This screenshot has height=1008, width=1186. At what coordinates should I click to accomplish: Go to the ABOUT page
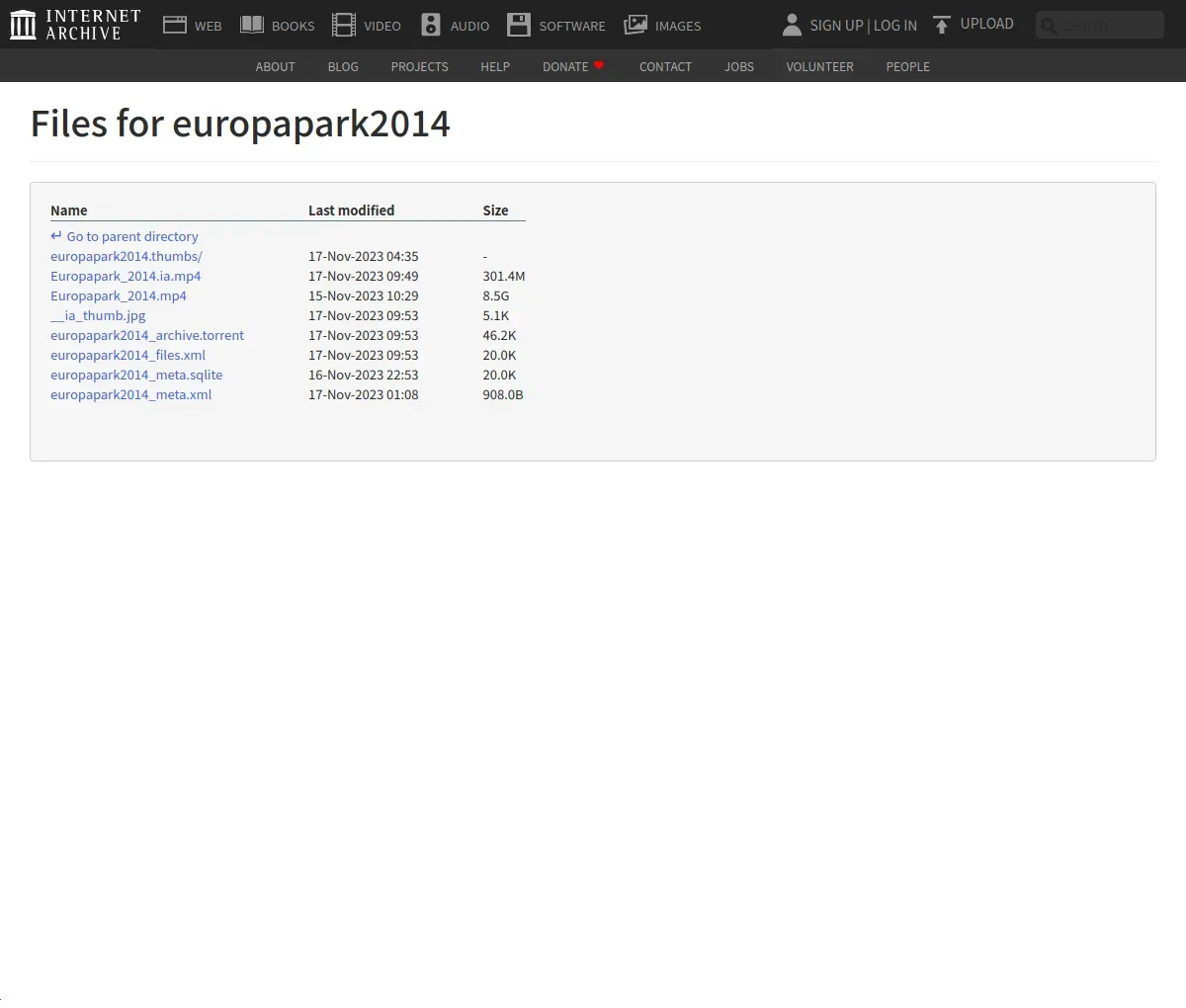[275, 67]
